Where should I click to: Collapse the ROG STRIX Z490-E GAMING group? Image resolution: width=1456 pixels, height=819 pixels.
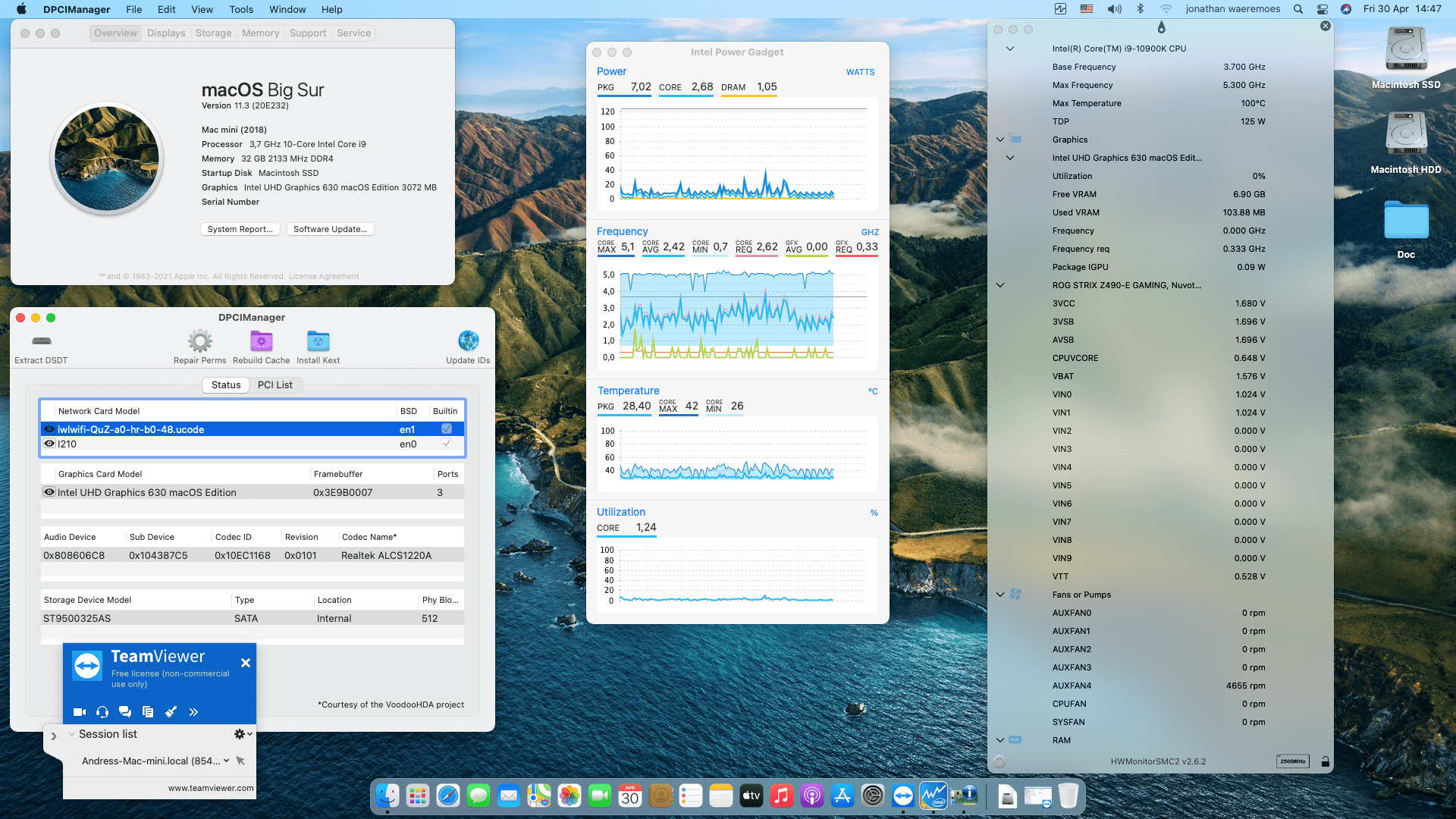tap(1000, 285)
